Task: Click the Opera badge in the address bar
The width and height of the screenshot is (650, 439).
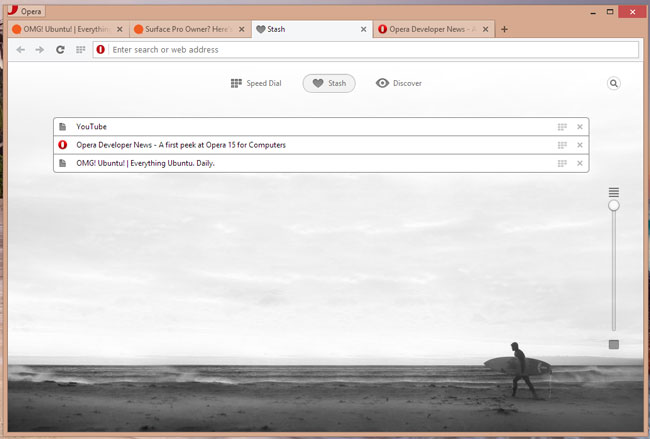Action: 100,50
